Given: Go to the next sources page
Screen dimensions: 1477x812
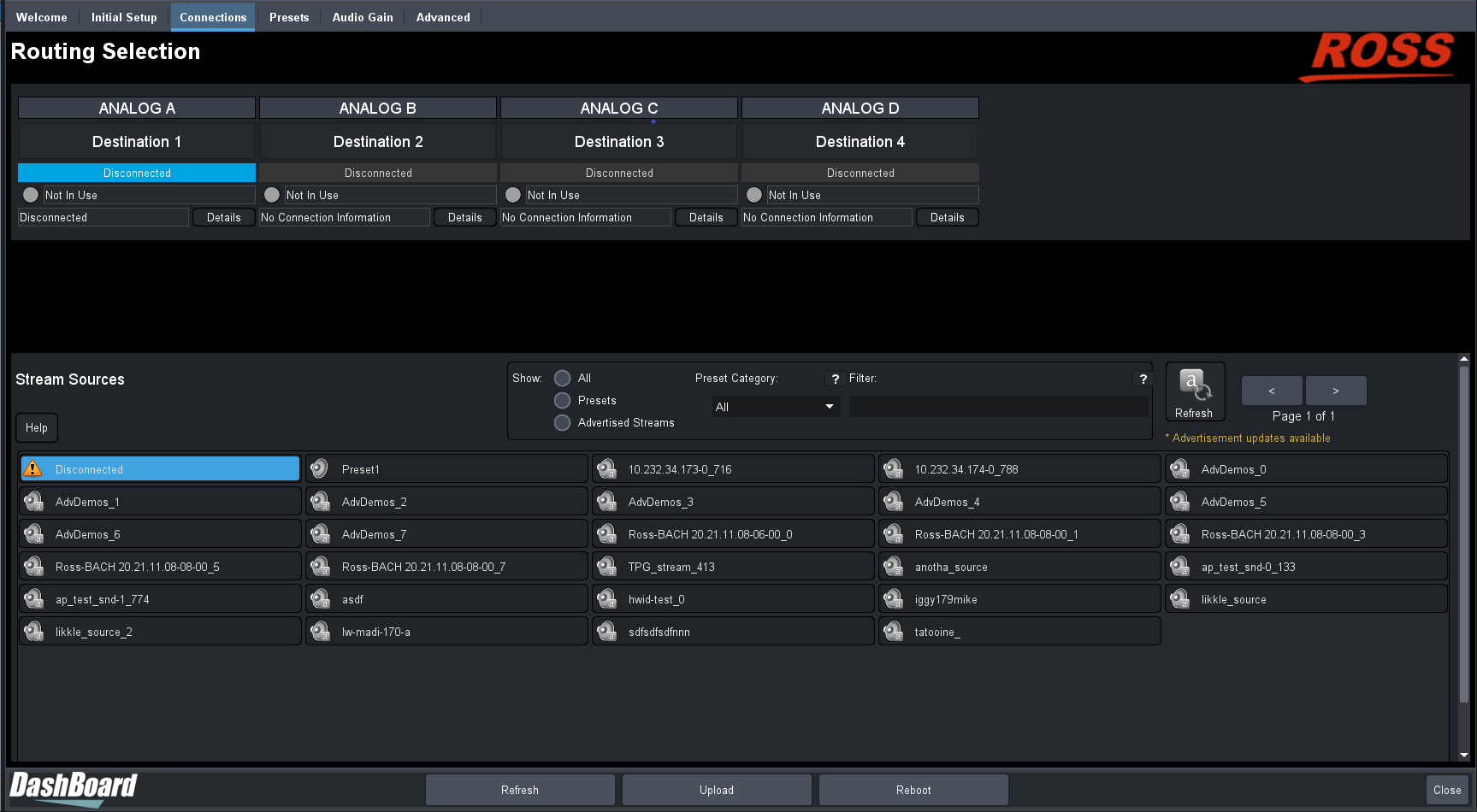Looking at the screenshot, I should [x=1336, y=391].
